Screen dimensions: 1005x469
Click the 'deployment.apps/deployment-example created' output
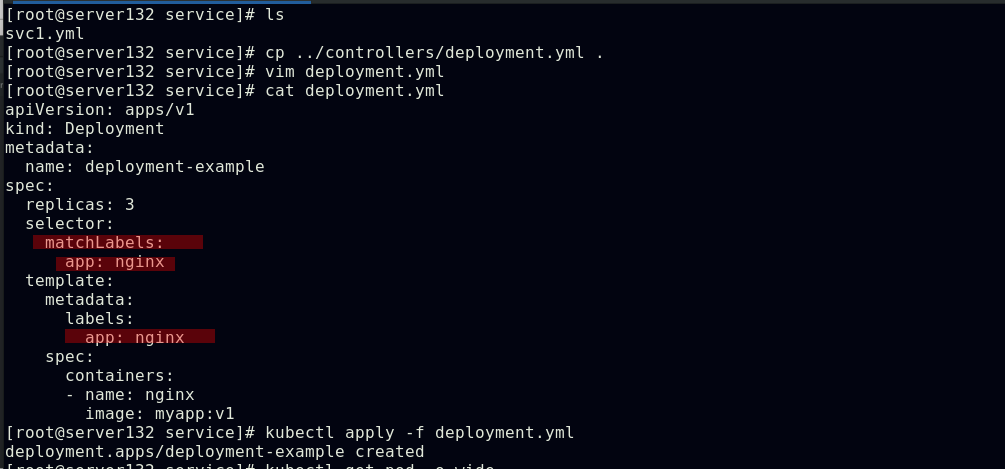coord(214,452)
